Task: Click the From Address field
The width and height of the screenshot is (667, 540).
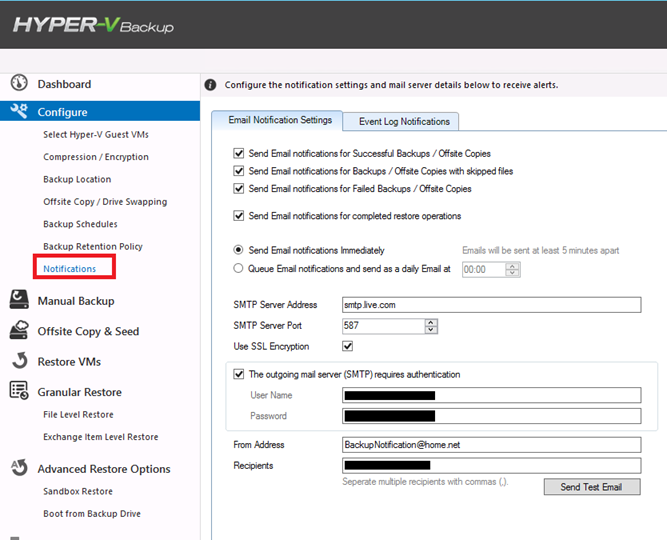Action: point(491,445)
